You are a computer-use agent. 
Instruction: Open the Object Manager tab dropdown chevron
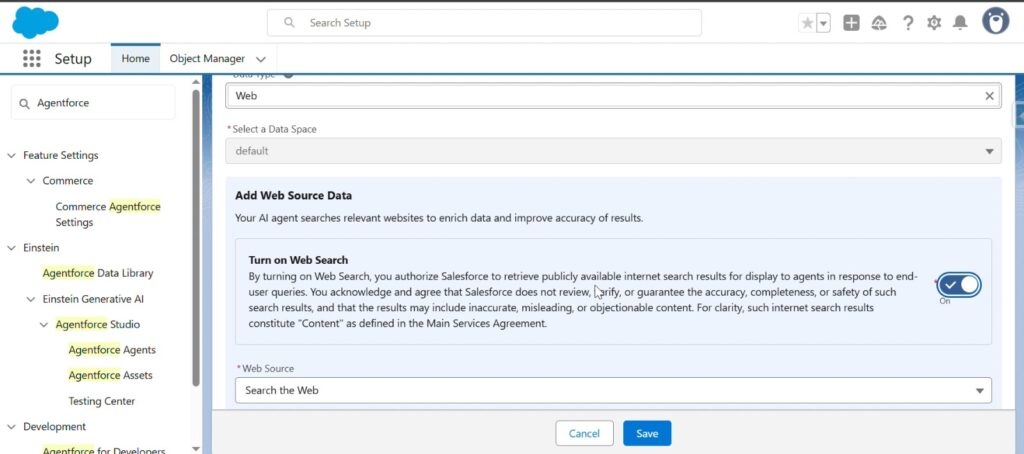click(x=261, y=59)
